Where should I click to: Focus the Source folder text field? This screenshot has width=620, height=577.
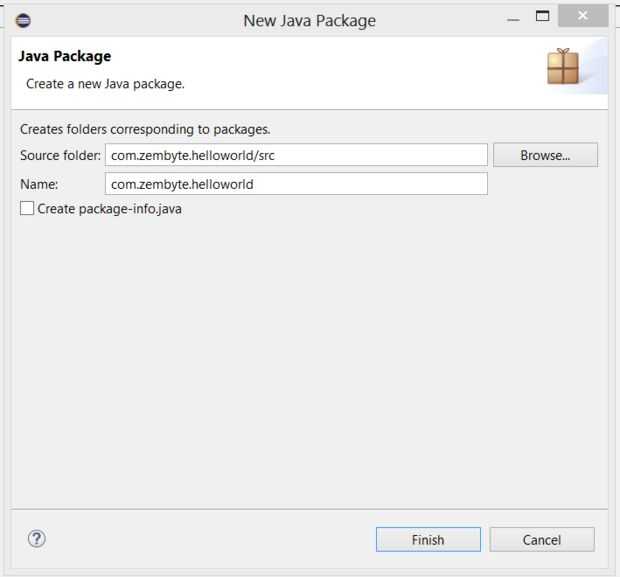click(296, 155)
